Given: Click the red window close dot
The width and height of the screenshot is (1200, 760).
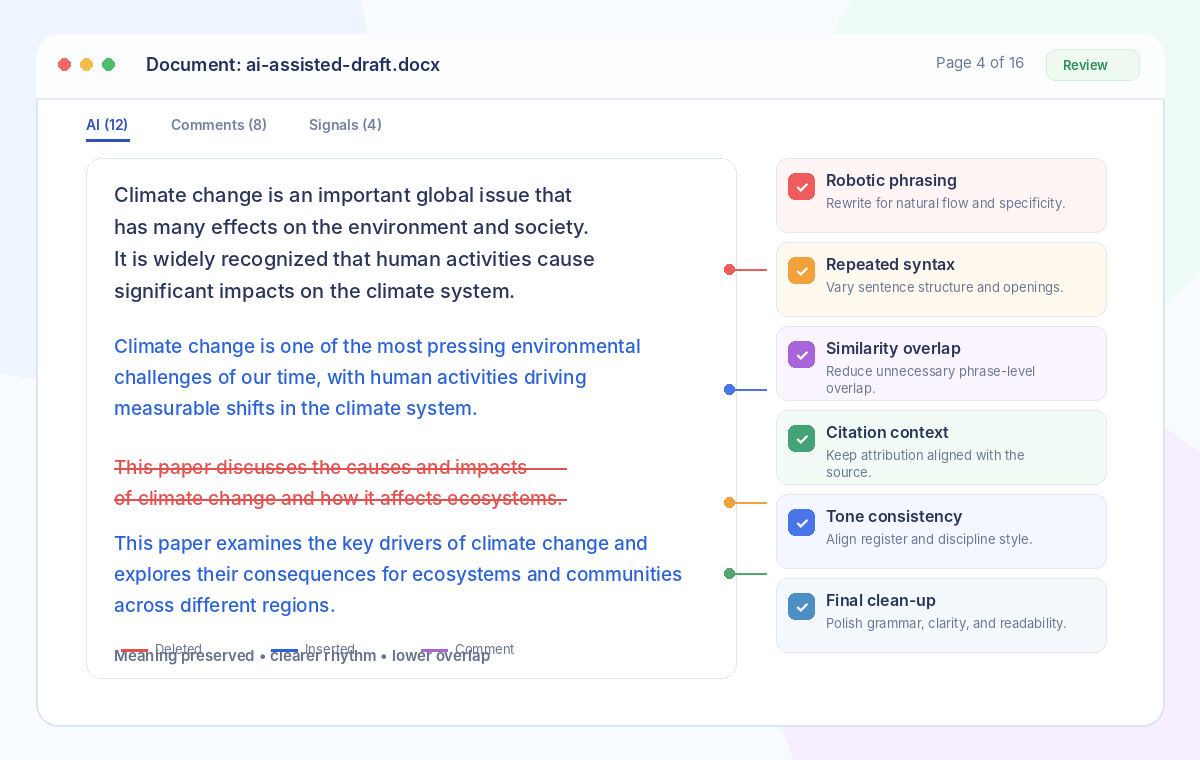Looking at the screenshot, I should [x=64, y=65].
